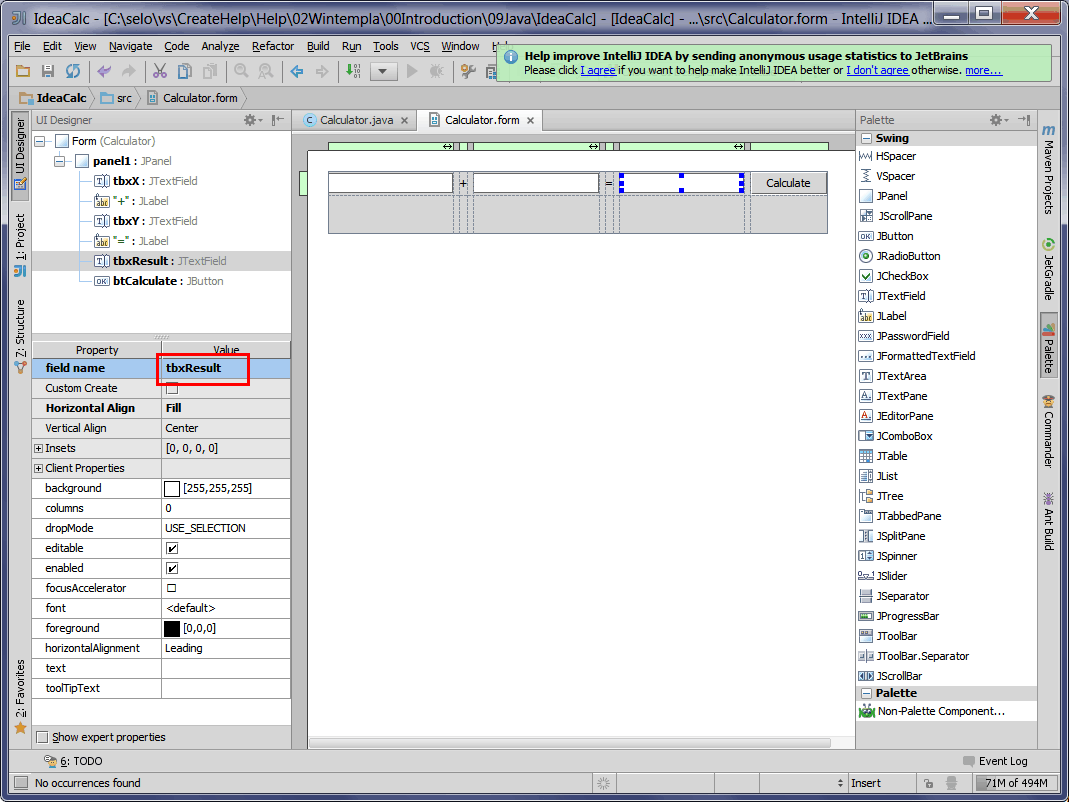This screenshot has width=1069, height=802.
Task: Open the Commander side tool window
Action: 1049,431
